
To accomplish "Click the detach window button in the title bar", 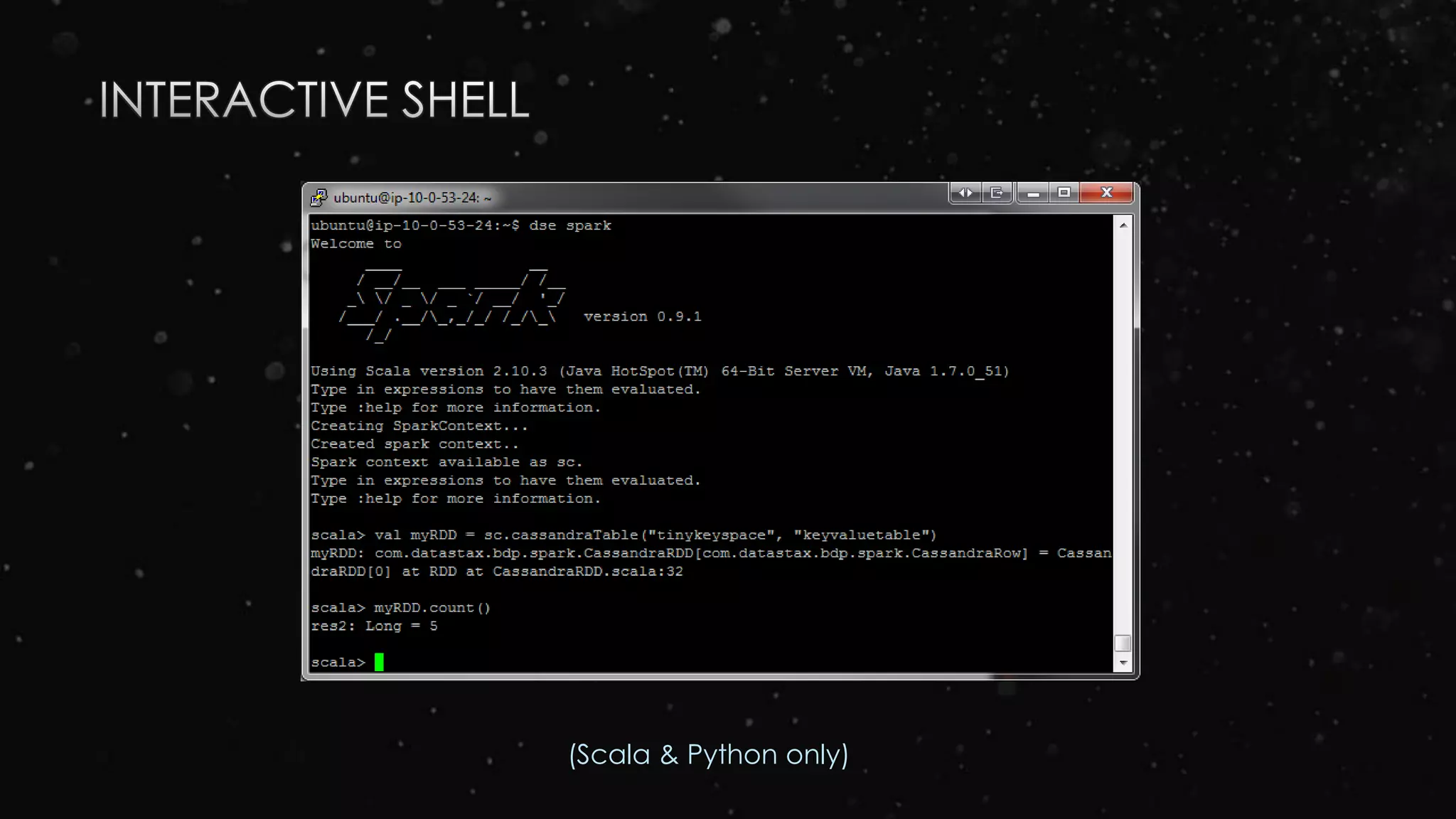I will (997, 193).
